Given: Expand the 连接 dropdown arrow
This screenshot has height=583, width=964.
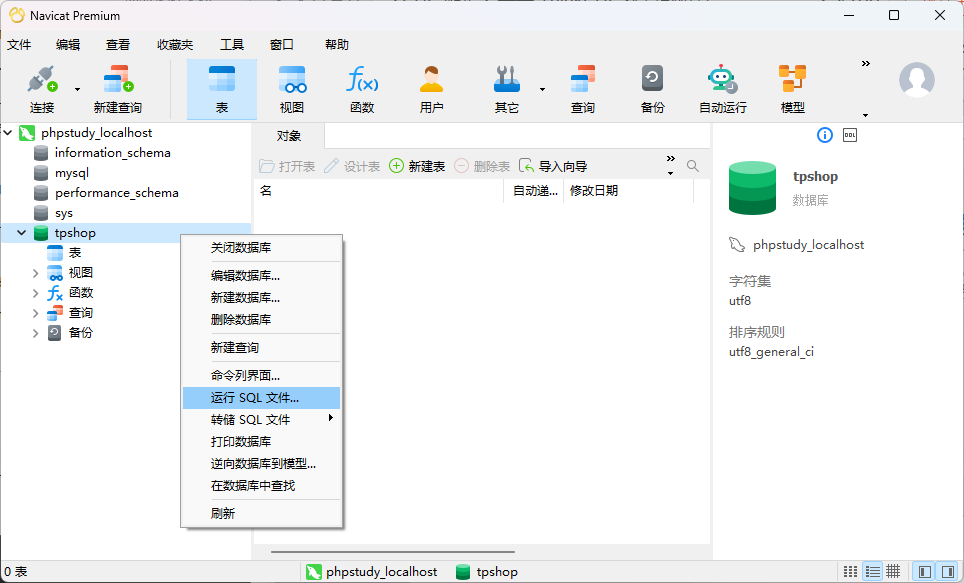Looking at the screenshot, I should [77, 90].
